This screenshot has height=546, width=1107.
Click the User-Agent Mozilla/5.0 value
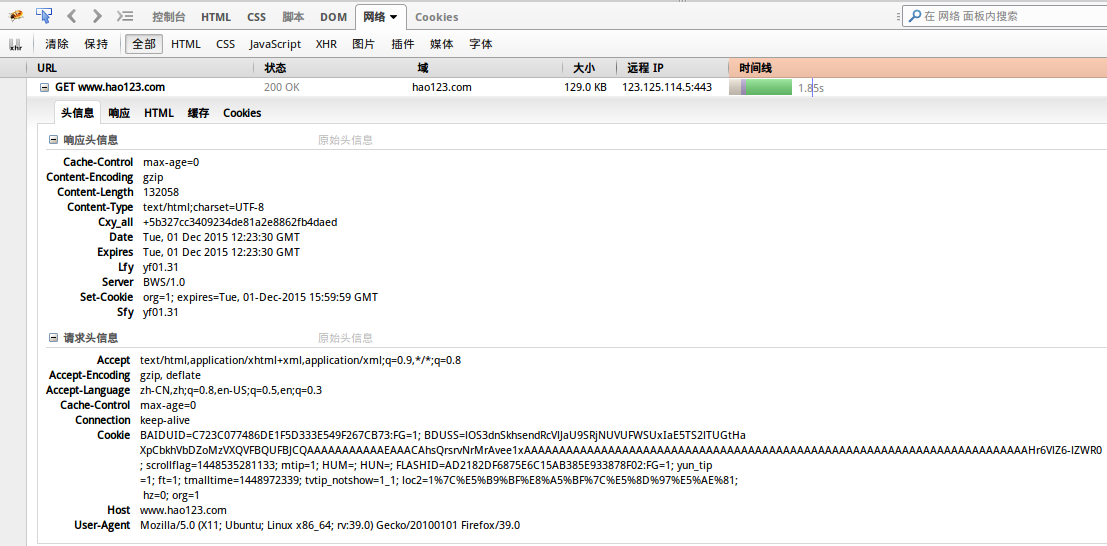point(330,526)
